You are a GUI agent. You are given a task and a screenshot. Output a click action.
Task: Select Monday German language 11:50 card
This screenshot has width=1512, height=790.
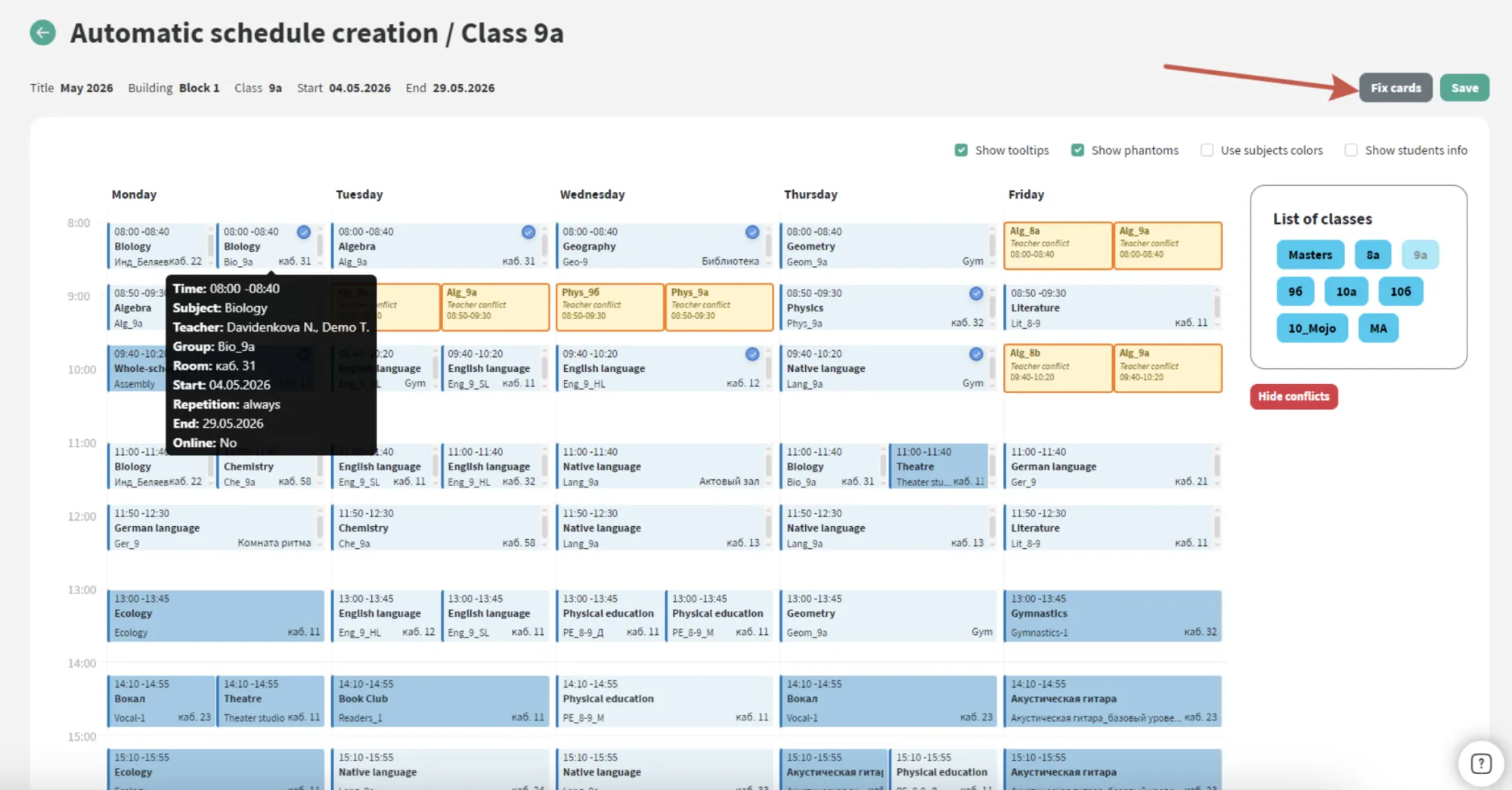[x=215, y=528]
